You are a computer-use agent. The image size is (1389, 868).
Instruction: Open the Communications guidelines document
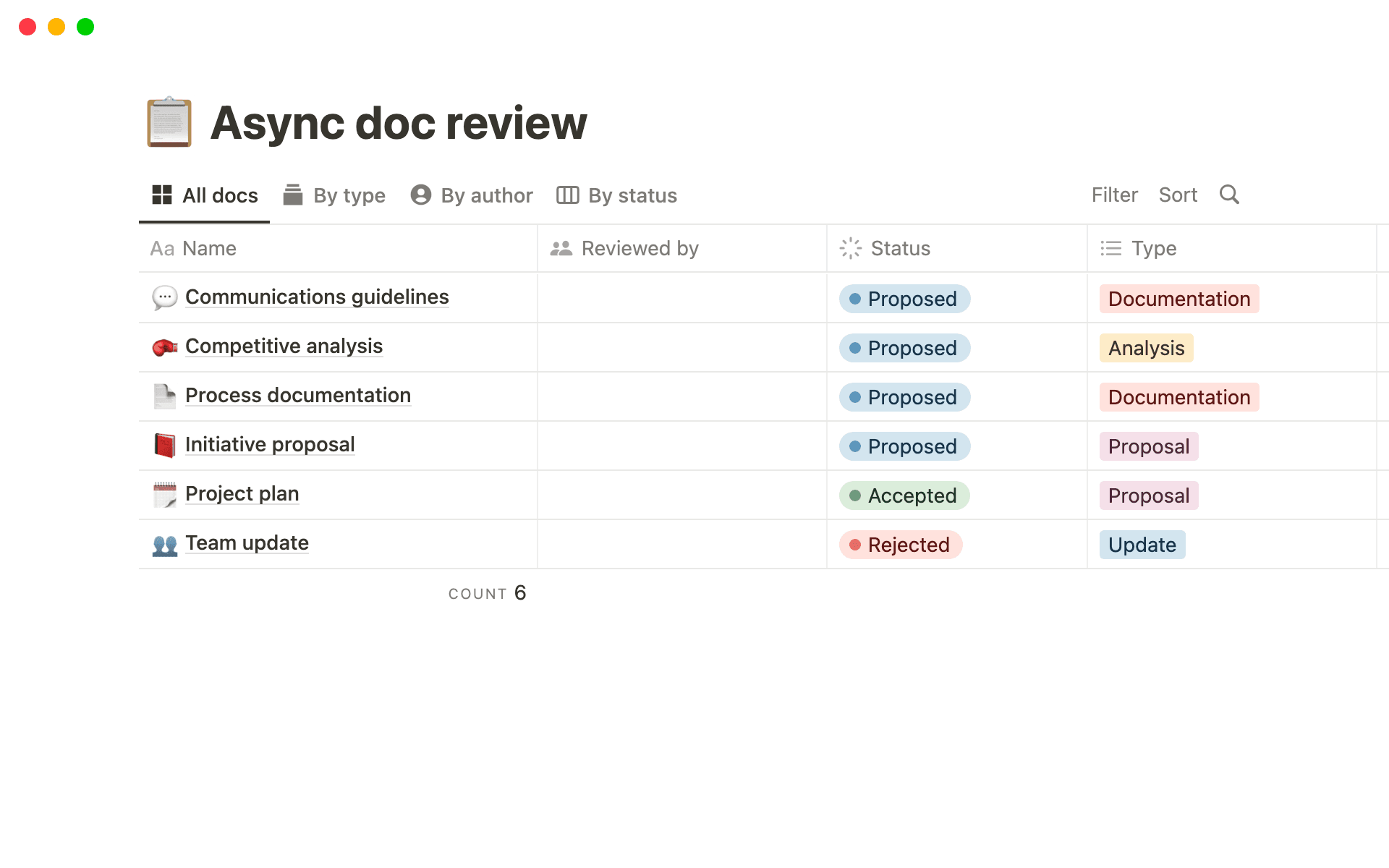tap(317, 297)
